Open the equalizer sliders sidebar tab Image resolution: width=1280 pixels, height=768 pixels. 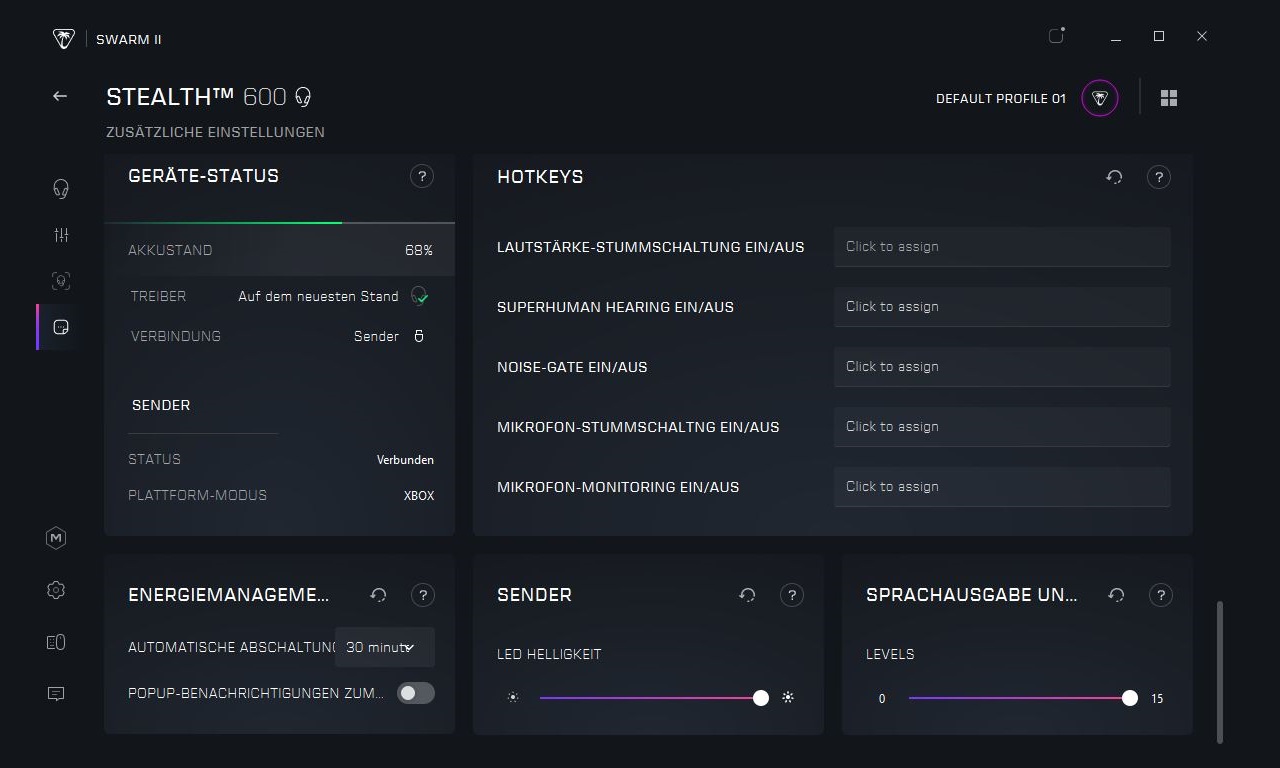61,235
